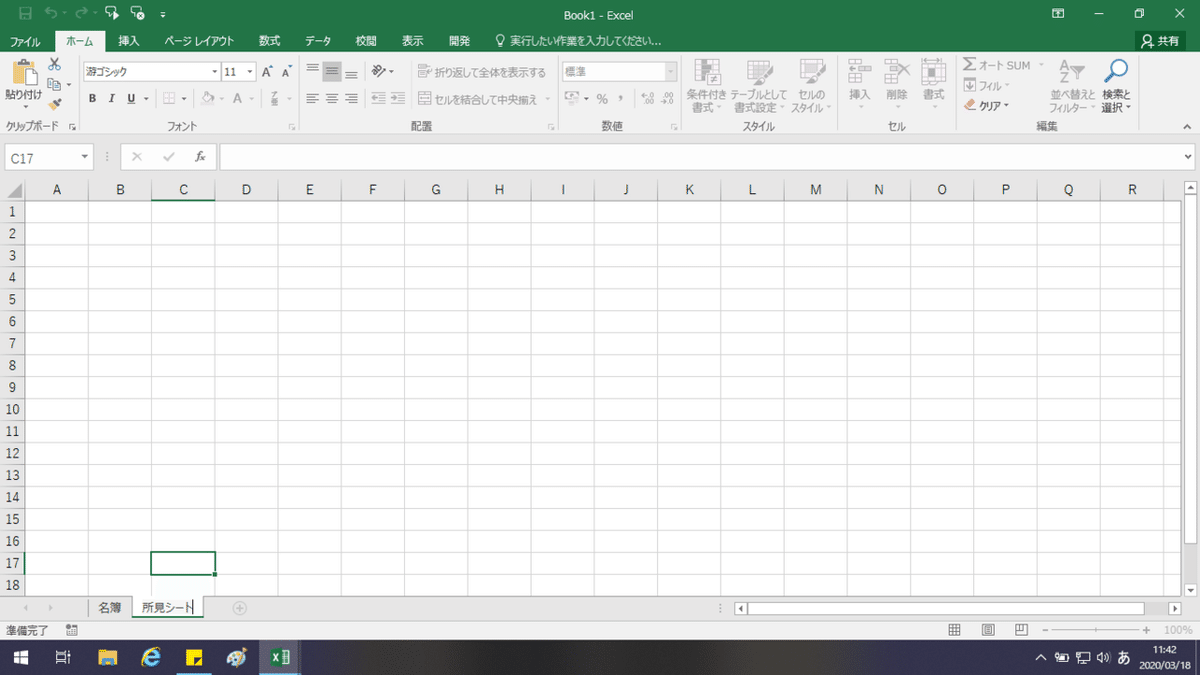Click the Redo arrow in quick access toolbar
The height and width of the screenshot is (675, 1200).
pos(81,15)
